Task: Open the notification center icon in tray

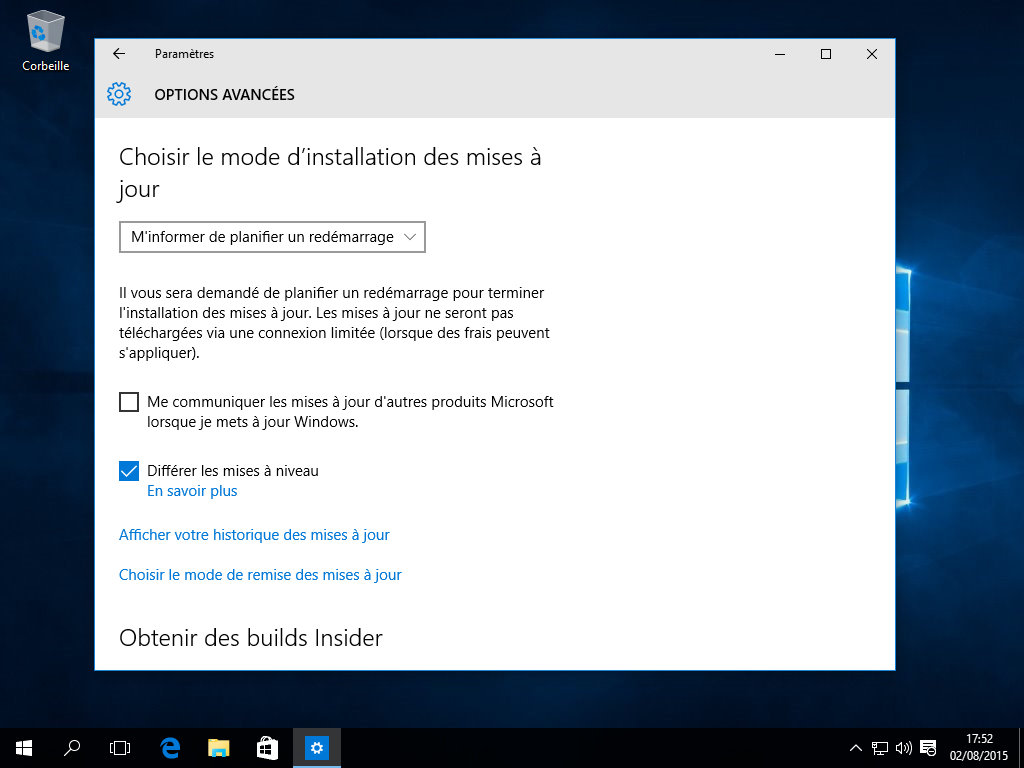Action: click(928, 747)
